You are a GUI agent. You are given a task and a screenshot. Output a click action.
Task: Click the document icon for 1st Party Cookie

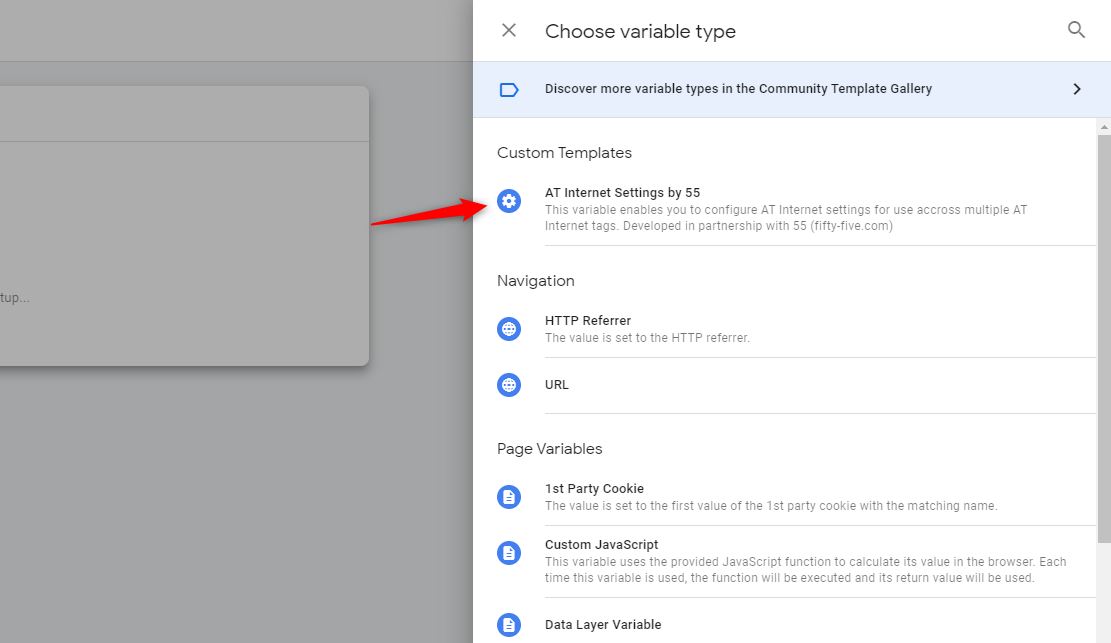pos(509,497)
